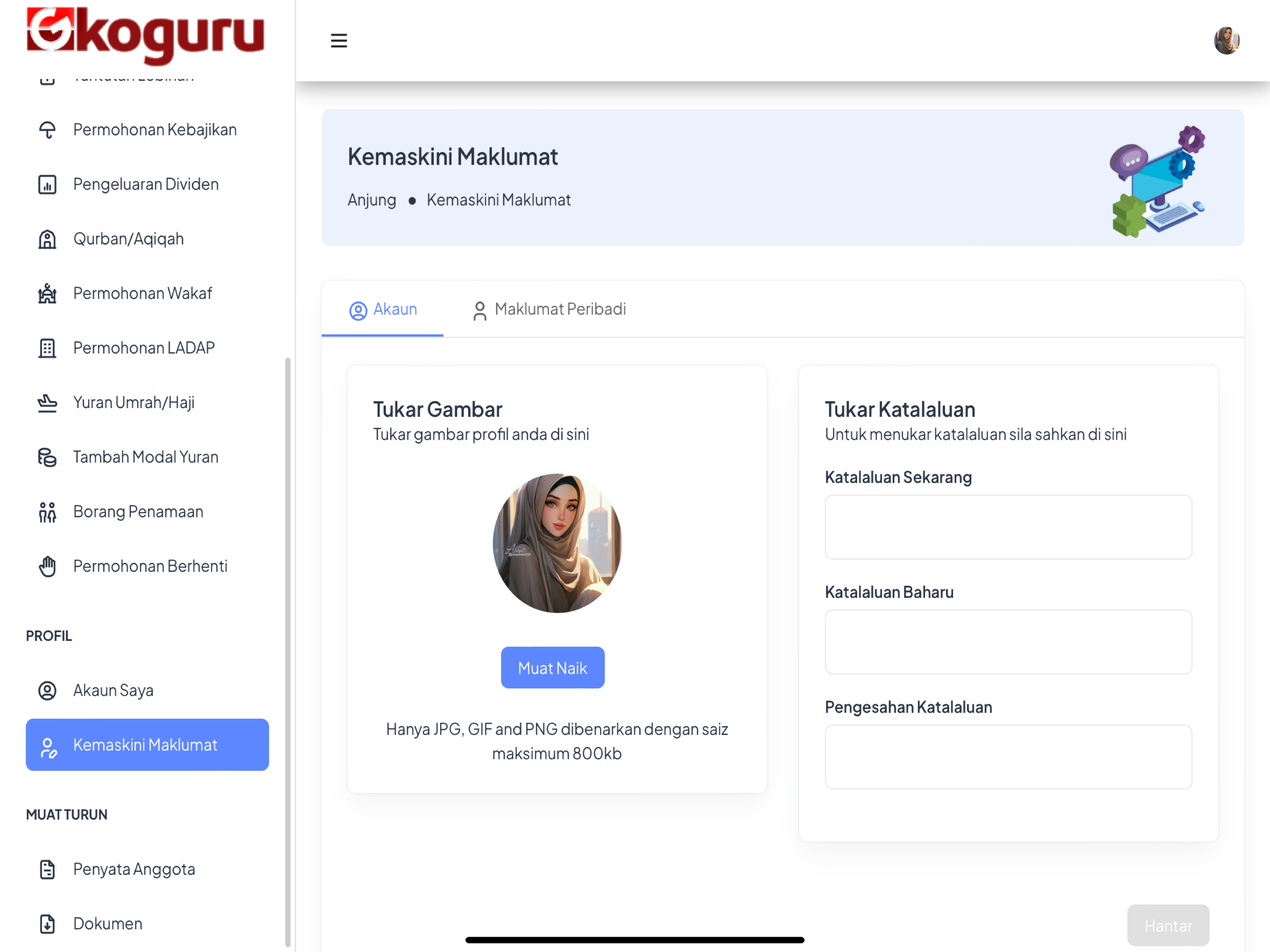This screenshot has height=952, width=1270.
Task: Click the profile picture in Tukar Gambar
Action: click(x=557, y=543)
